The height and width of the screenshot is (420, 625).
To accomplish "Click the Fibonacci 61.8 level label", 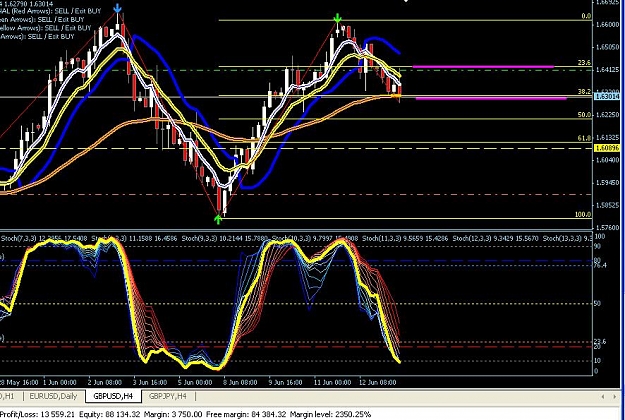I will (x=585, y=138).
